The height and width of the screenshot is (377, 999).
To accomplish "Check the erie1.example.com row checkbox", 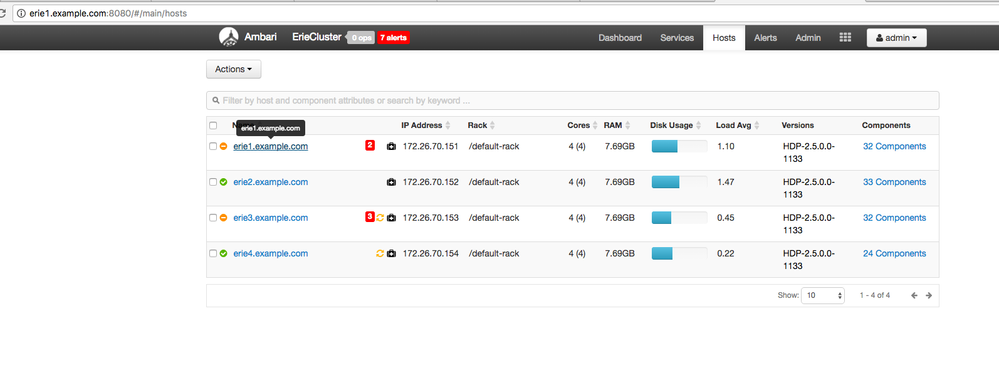I will [213, 146].
